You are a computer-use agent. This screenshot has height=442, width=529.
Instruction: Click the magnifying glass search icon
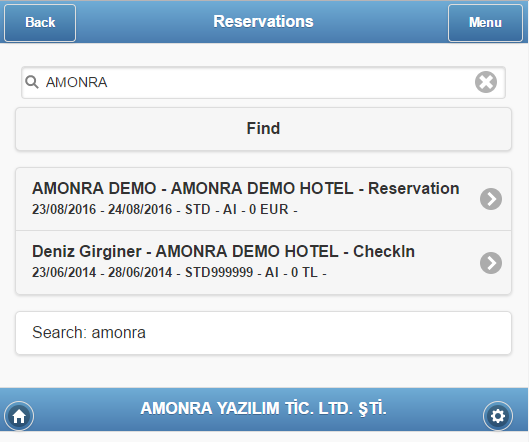coord(32,82)
